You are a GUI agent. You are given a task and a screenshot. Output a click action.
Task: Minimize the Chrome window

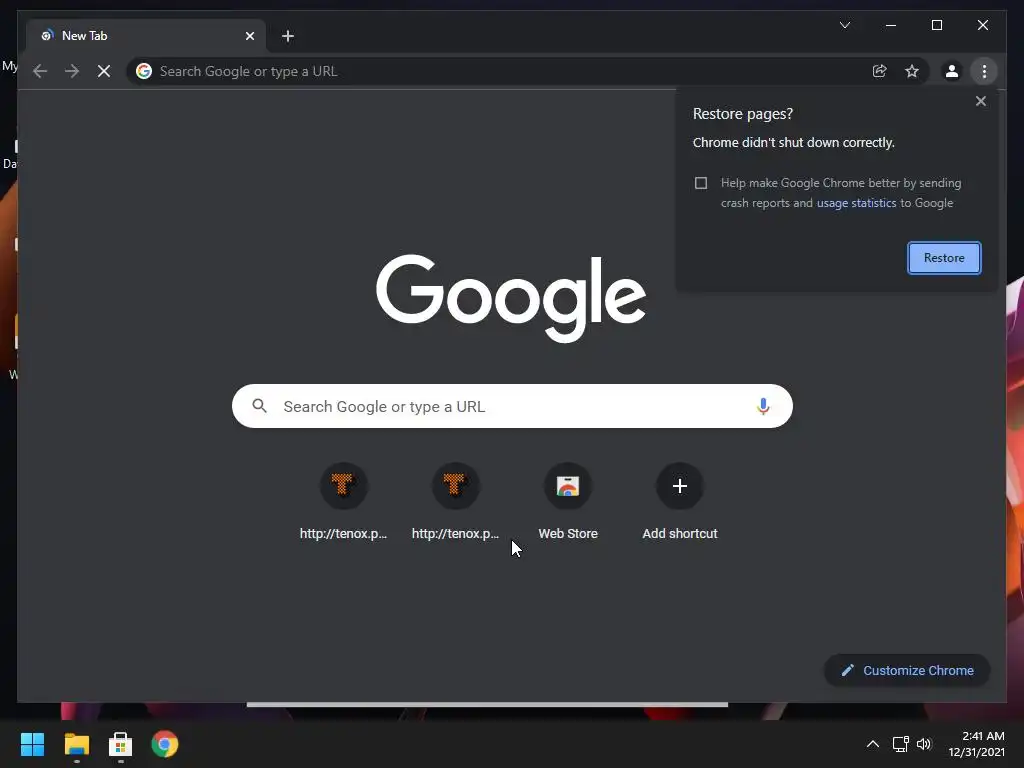click(891, 25)
